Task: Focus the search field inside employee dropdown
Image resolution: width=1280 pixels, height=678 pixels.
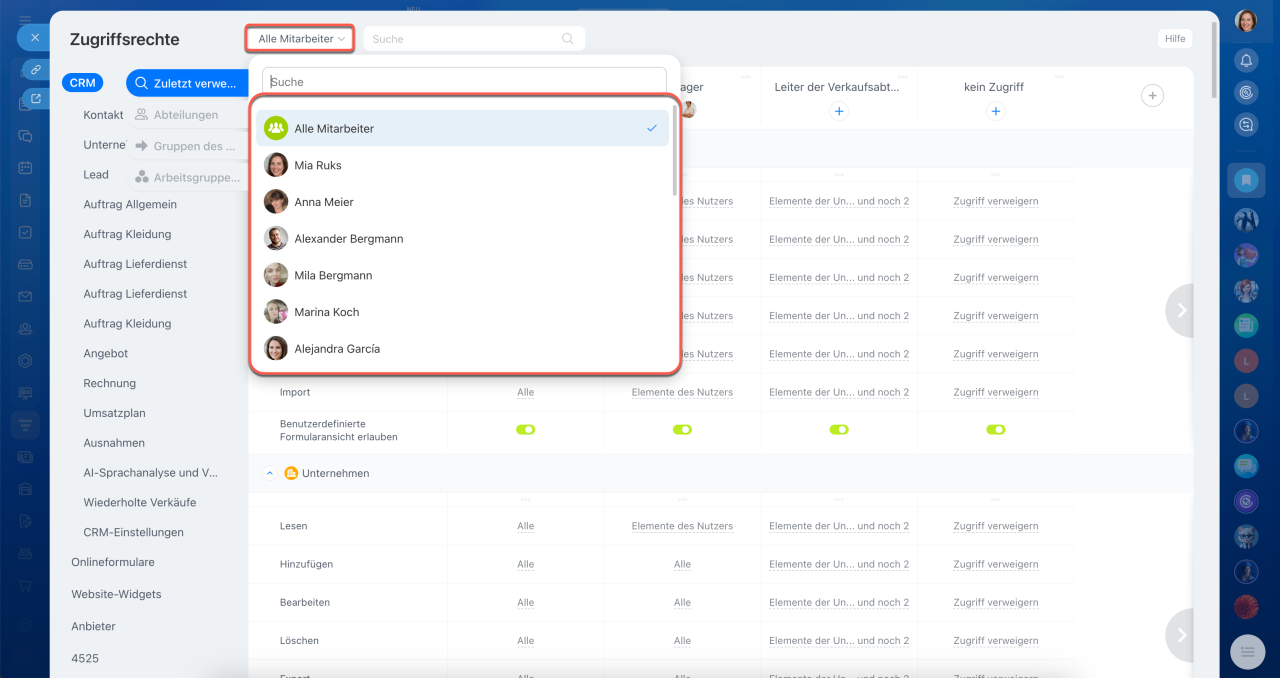Action: [x=464, y=82]
